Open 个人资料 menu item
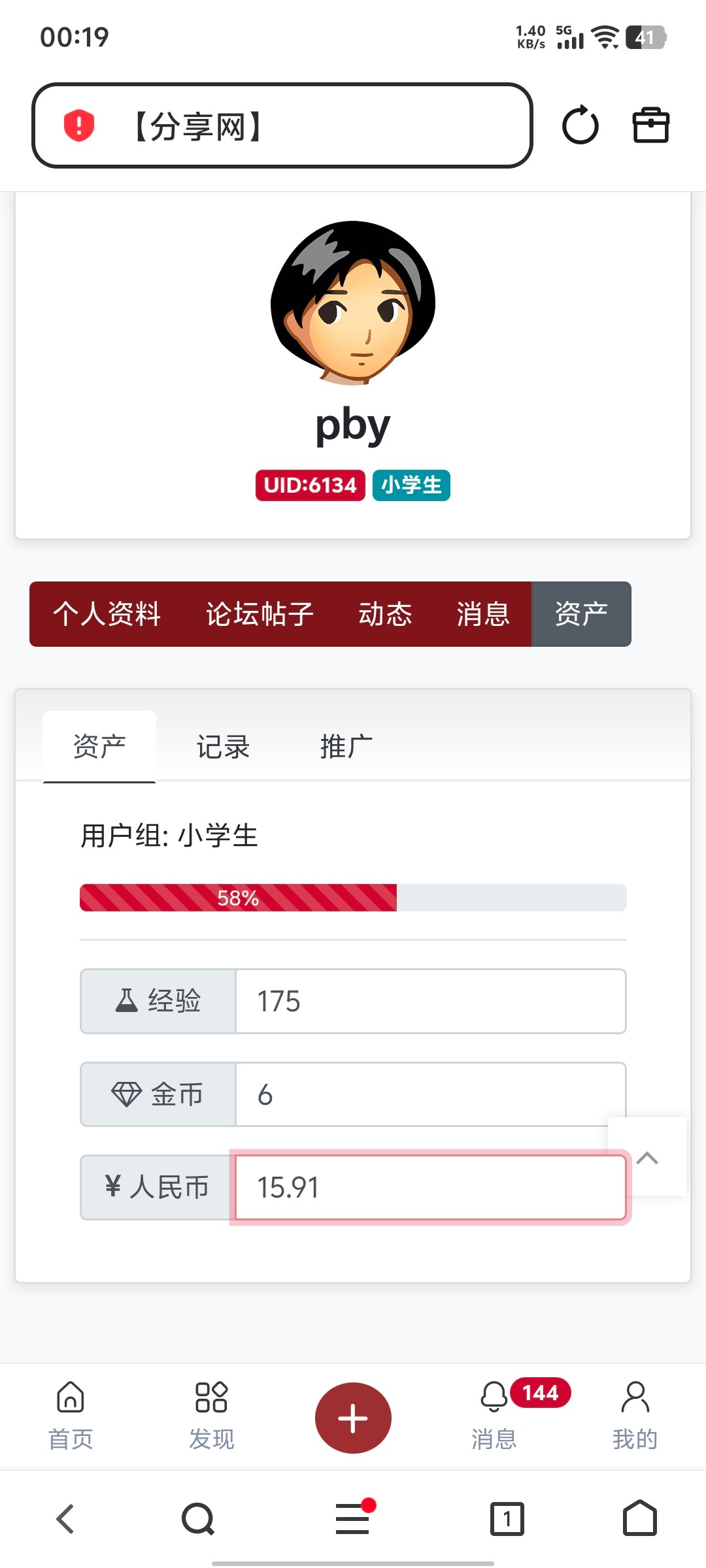The image size is (706, 1568). click(x=107, y=614)
